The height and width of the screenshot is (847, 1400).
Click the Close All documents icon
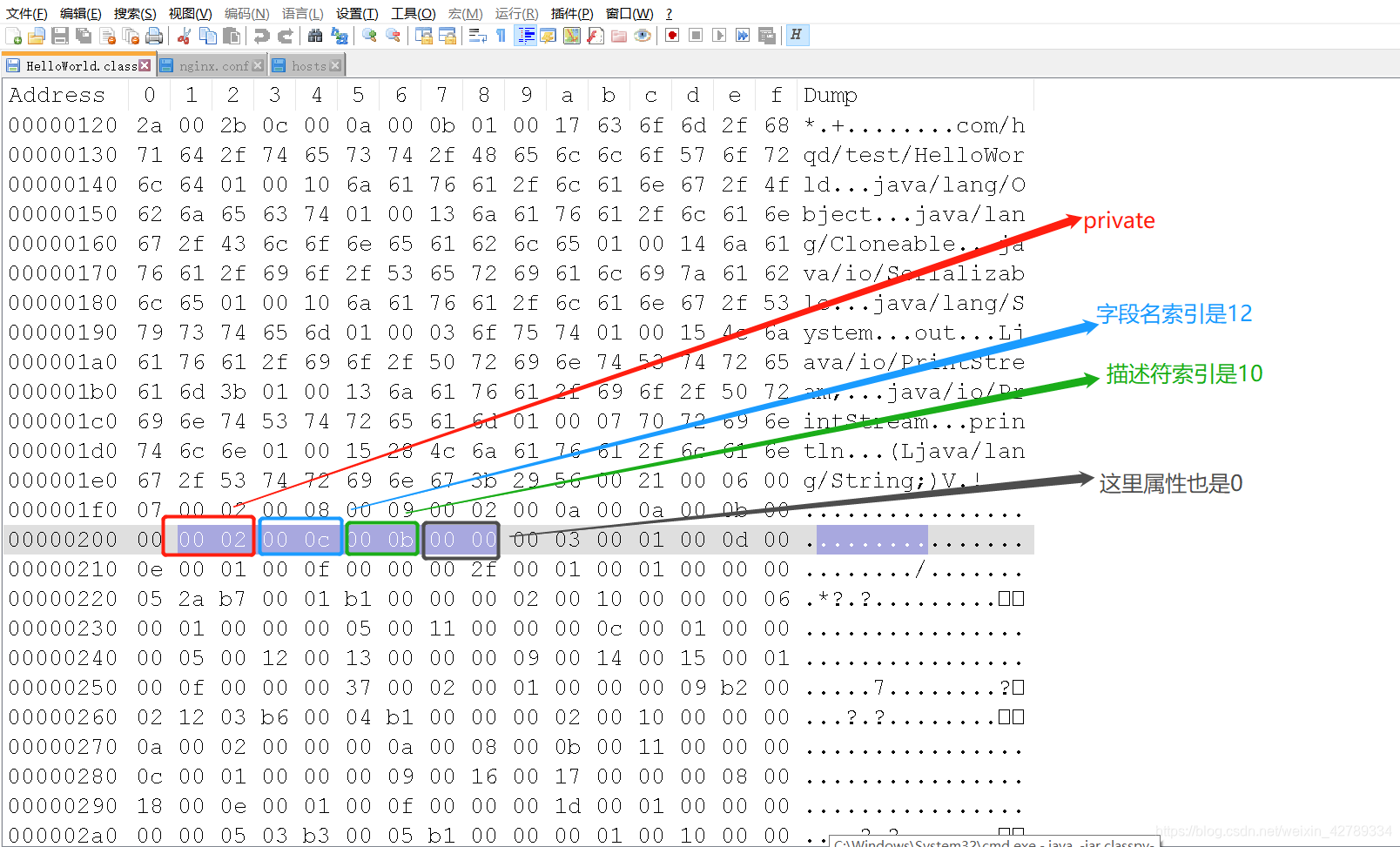(x=131, y=36)
